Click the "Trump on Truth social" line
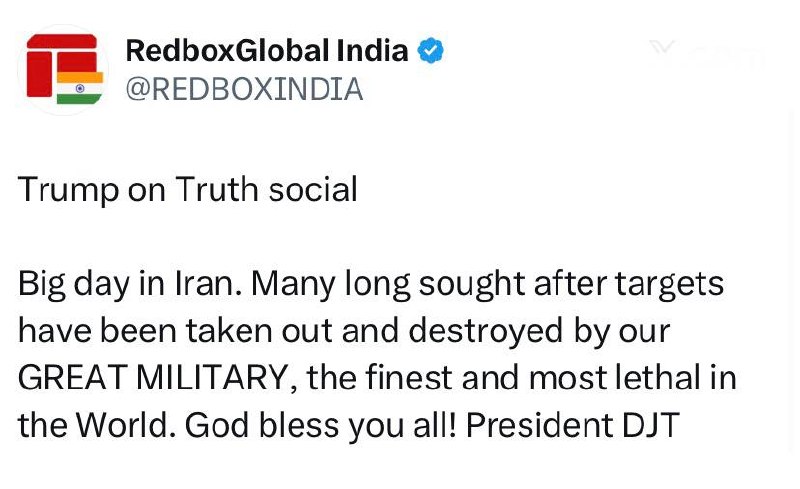 [187, 189]
